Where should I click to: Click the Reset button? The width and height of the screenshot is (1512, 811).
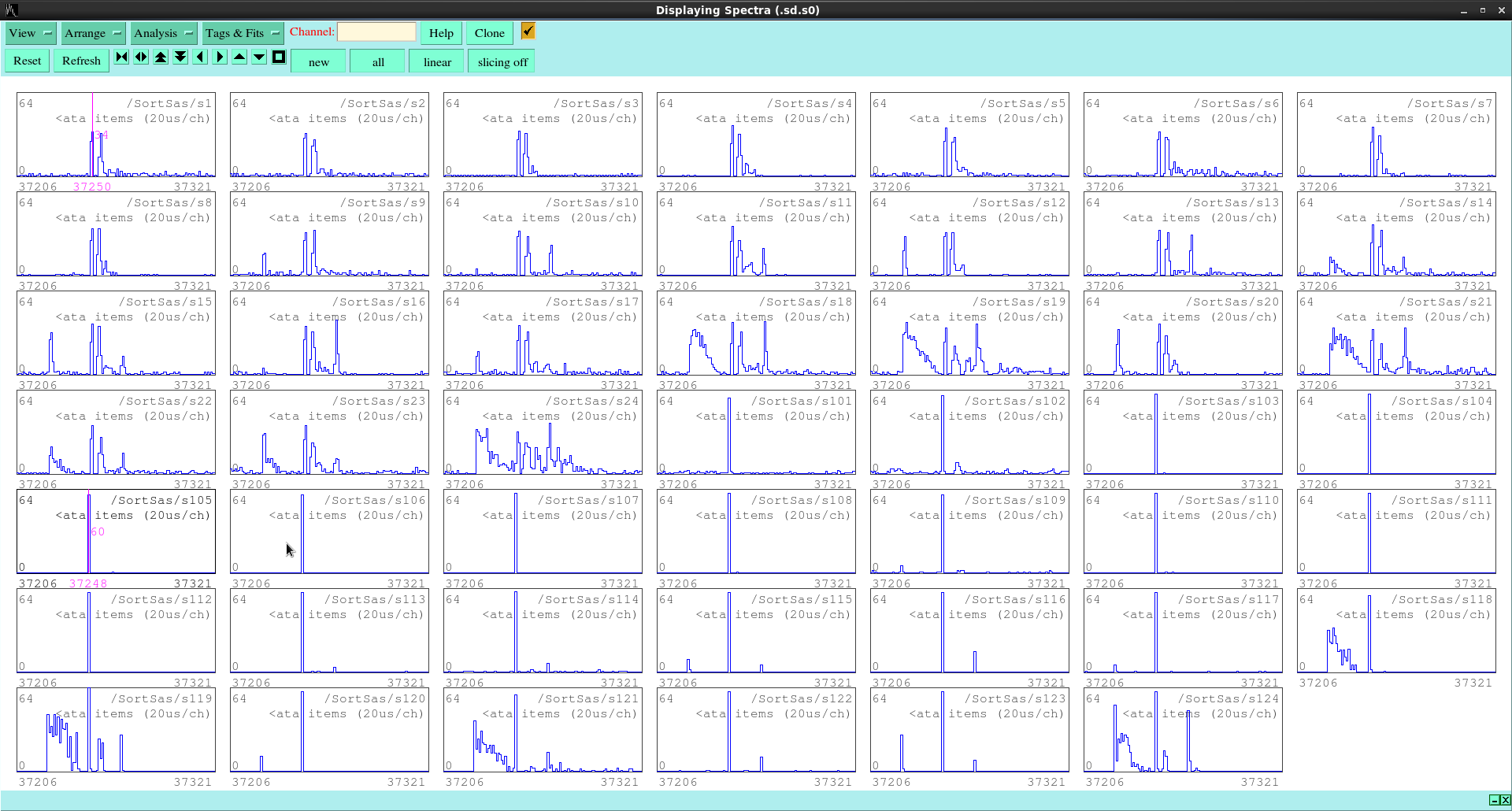point(28,61)
